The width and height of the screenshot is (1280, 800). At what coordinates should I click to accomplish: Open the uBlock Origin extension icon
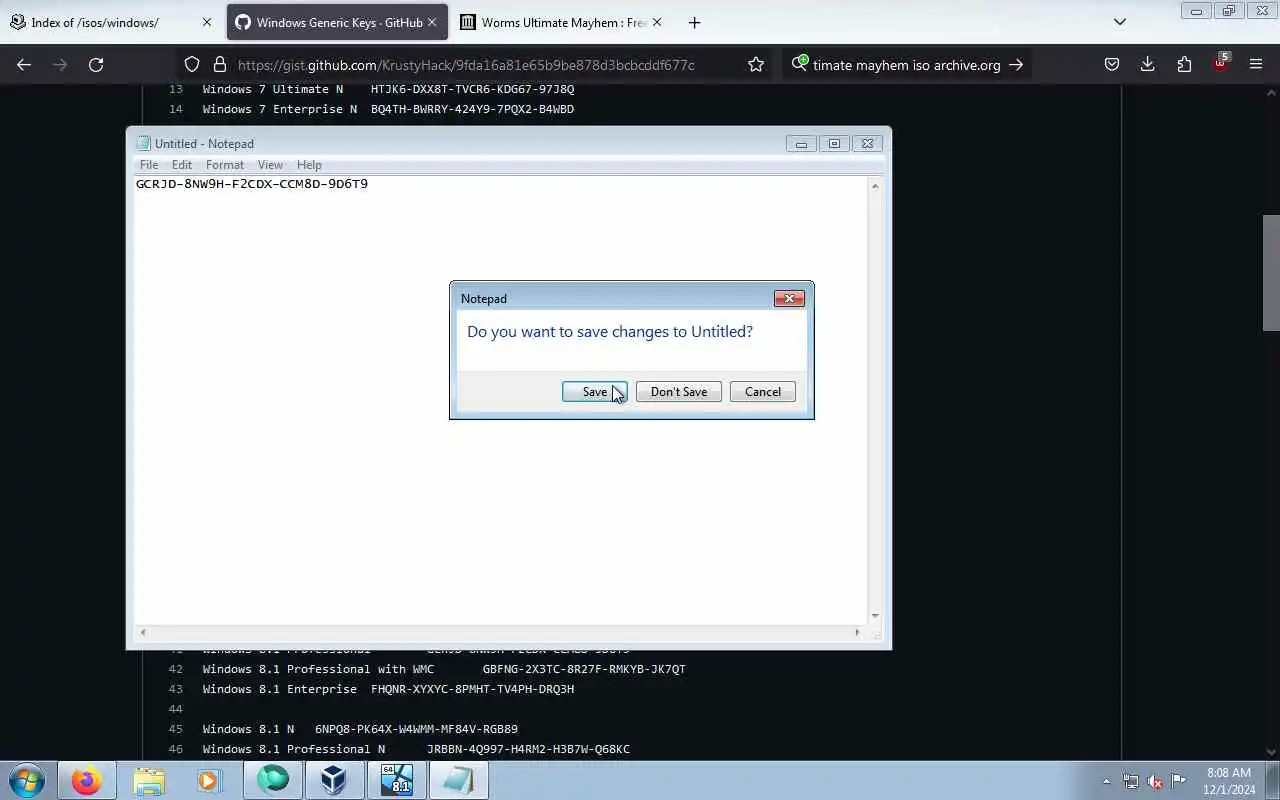tap(1220, 63)
